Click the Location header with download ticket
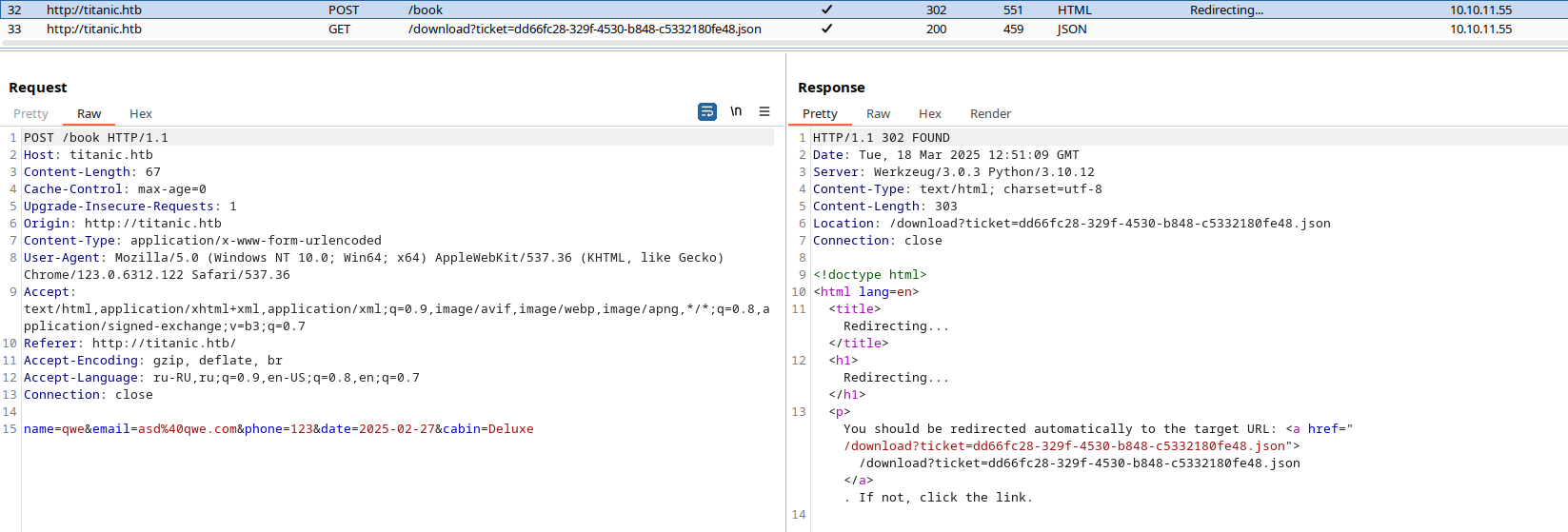Viewport: 1568px width, 532px height. coord(1072,223)
